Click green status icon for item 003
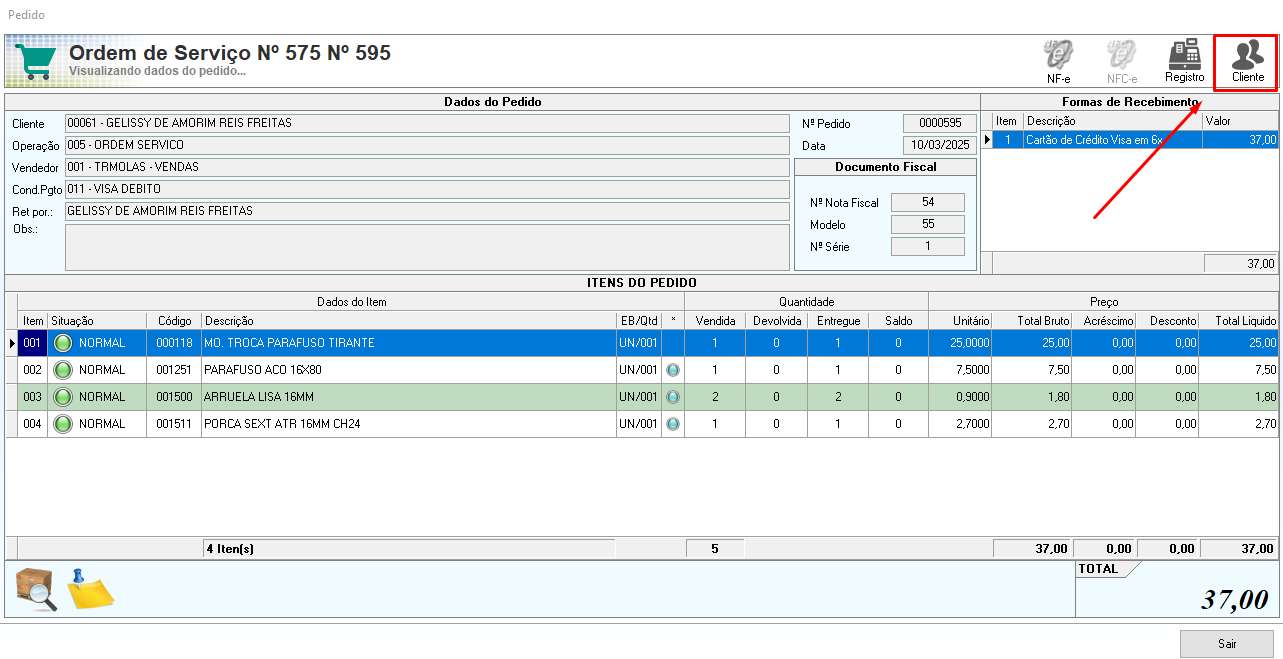Viewport: 1283px width, 659px height. point(64,397)
